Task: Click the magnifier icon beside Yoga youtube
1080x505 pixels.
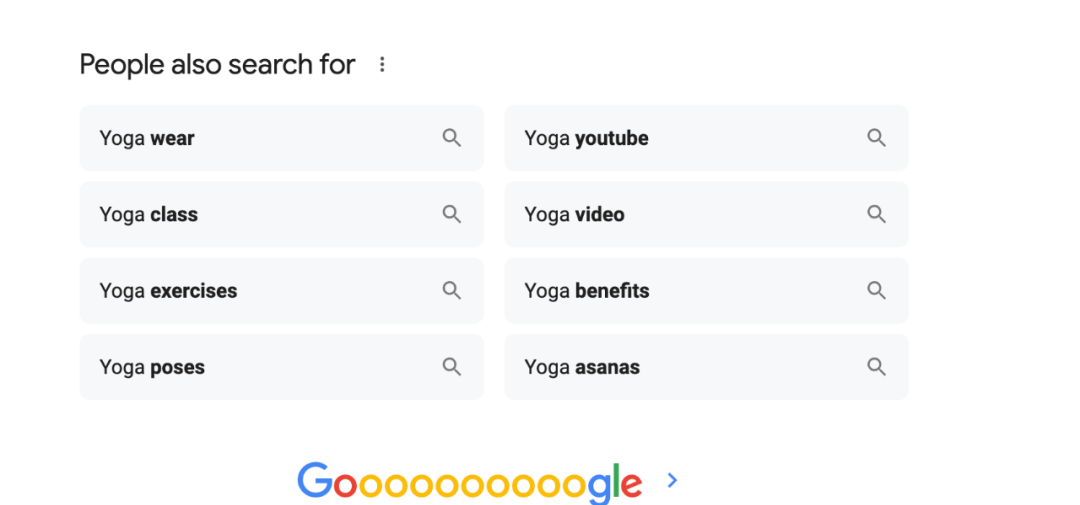Action: click(x=877, y=138)
